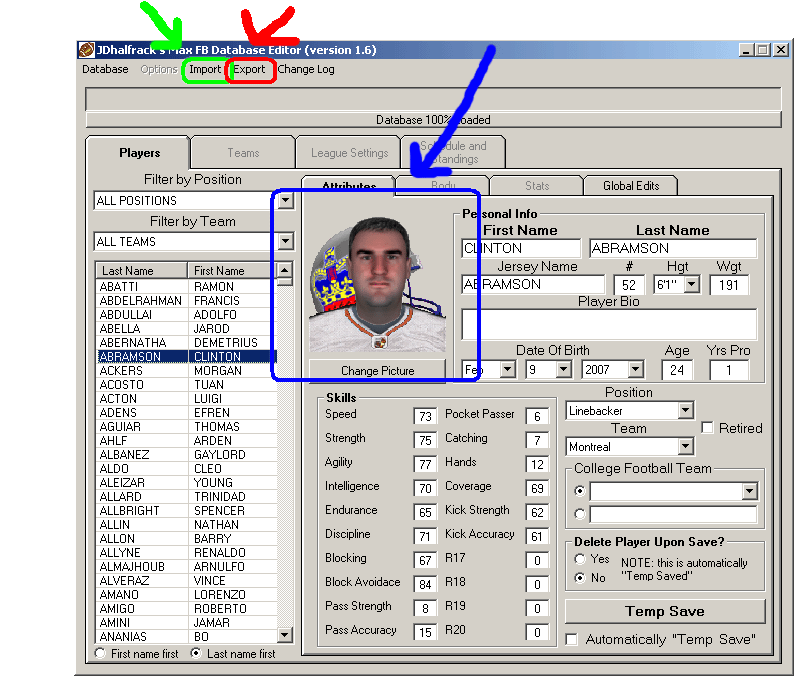Select player ABELLA JAROD in list
Screen dimensions: 796x676
click(186, 328)
